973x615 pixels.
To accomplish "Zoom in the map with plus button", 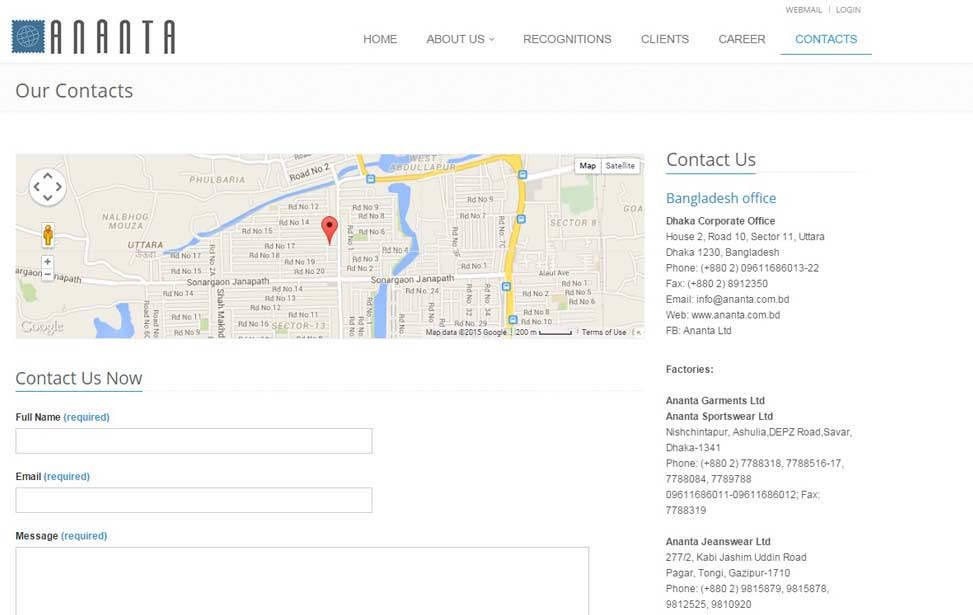I will pyautogui.click(x=47, y=262).
